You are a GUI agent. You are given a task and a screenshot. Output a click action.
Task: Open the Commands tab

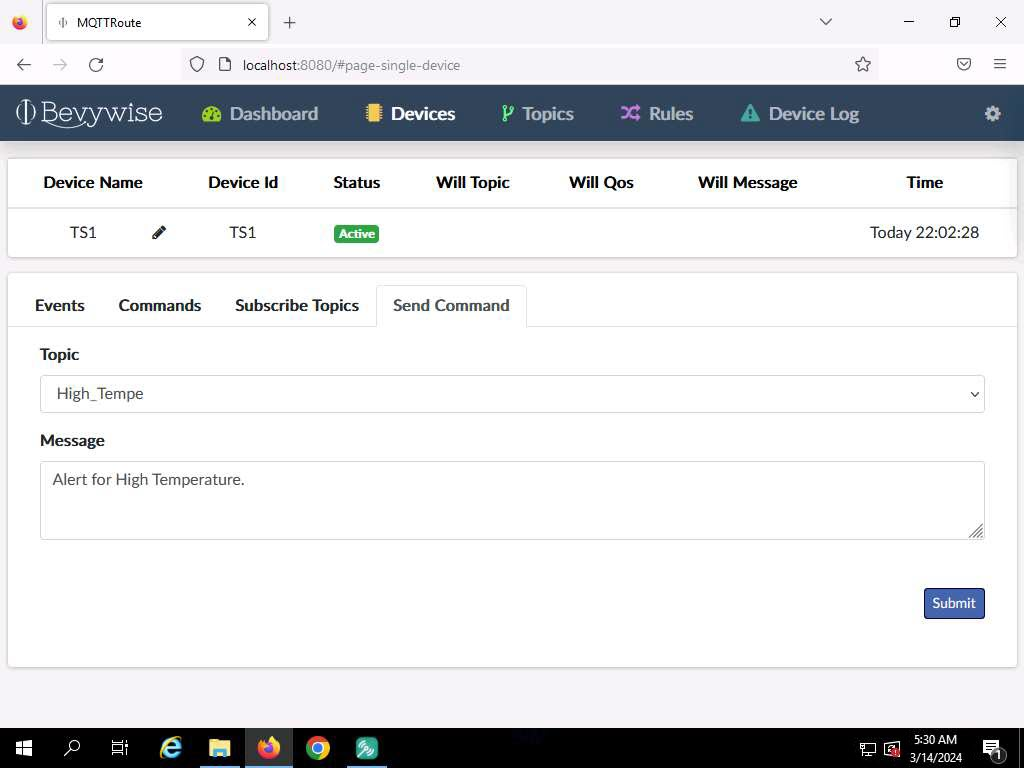pyautogui.click(x=160, y=306)
